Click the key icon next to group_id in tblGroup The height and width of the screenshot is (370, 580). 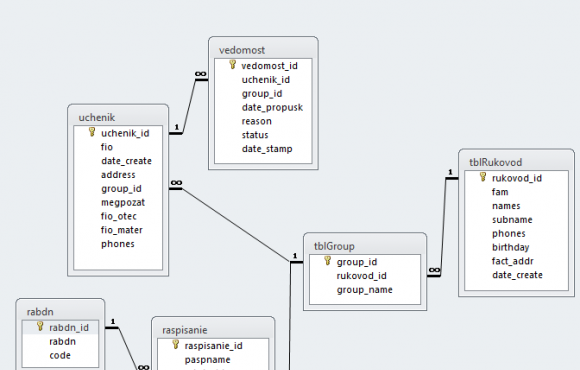327,261
